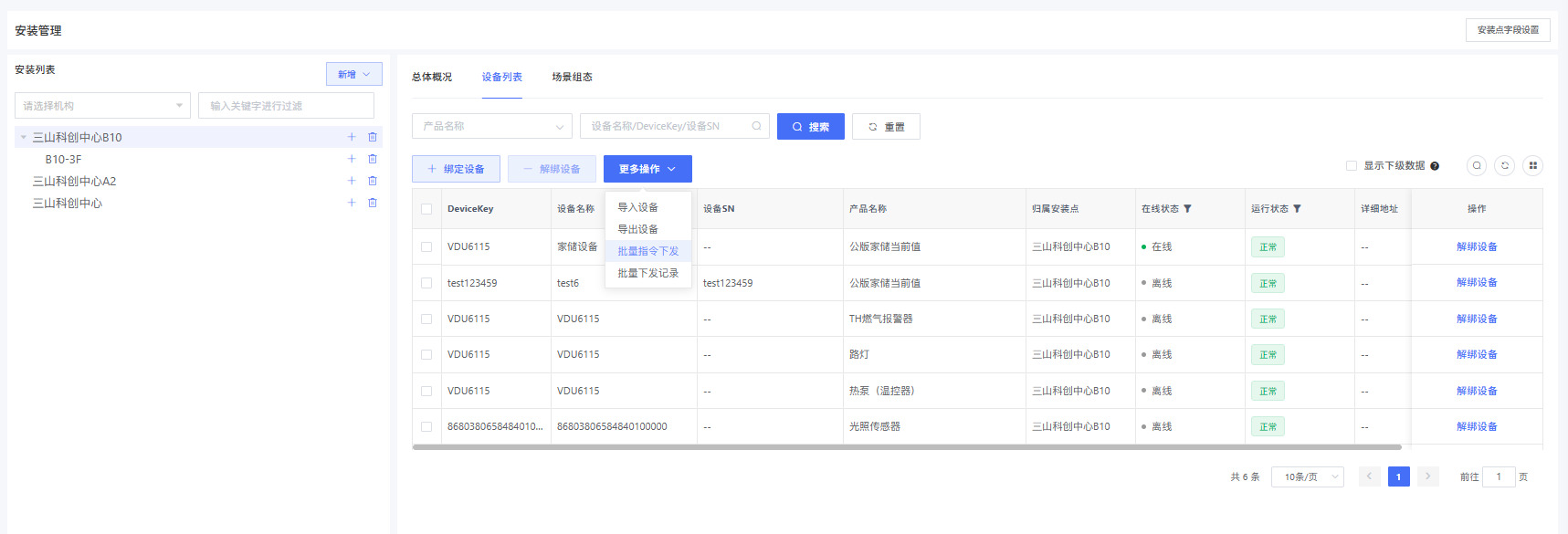
Task: Click the round refresh icon above the table
Action: click(1505, 165)
